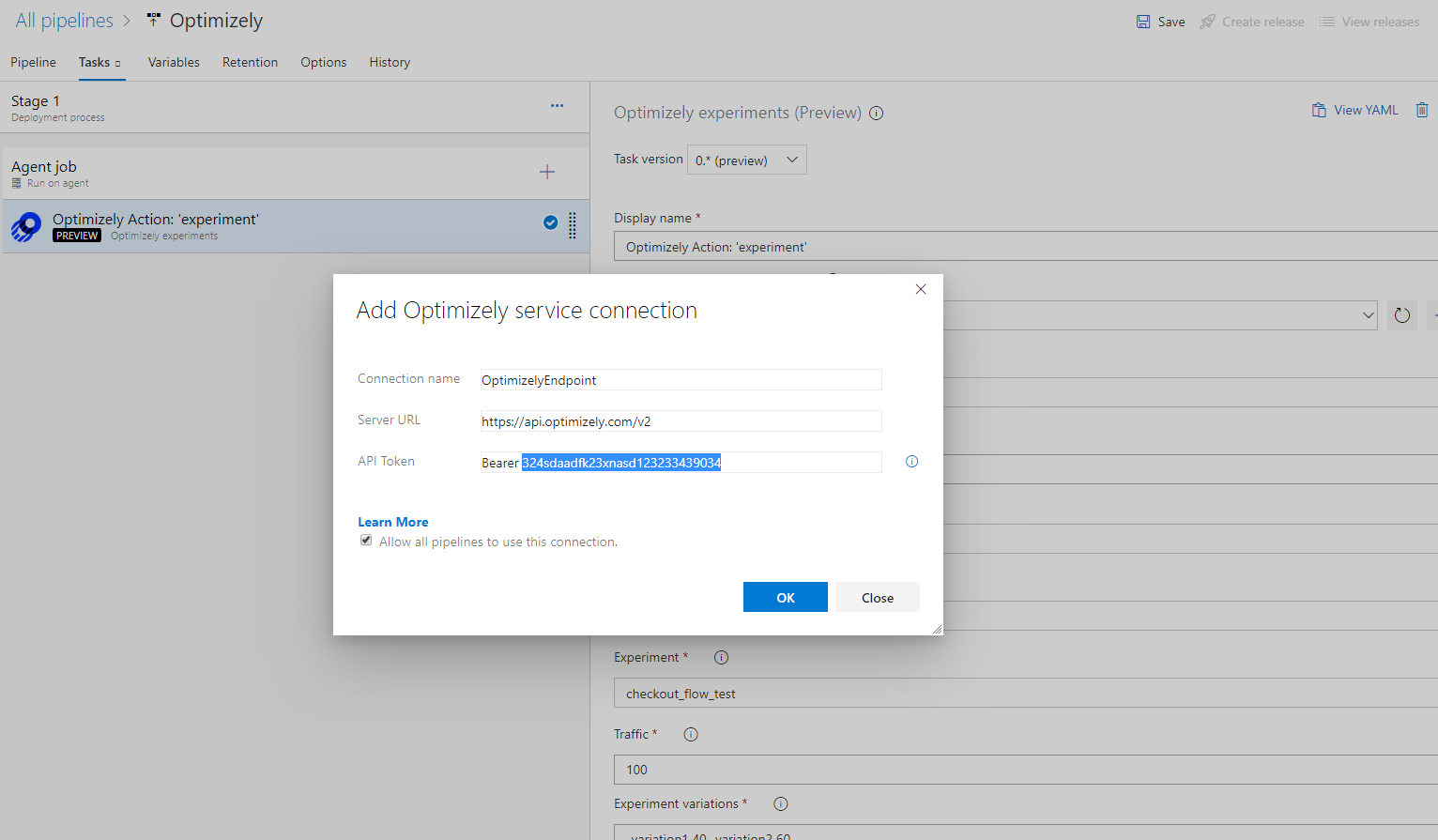
Task: Navigate to All pipelines
Action: [x=64, y=21]
